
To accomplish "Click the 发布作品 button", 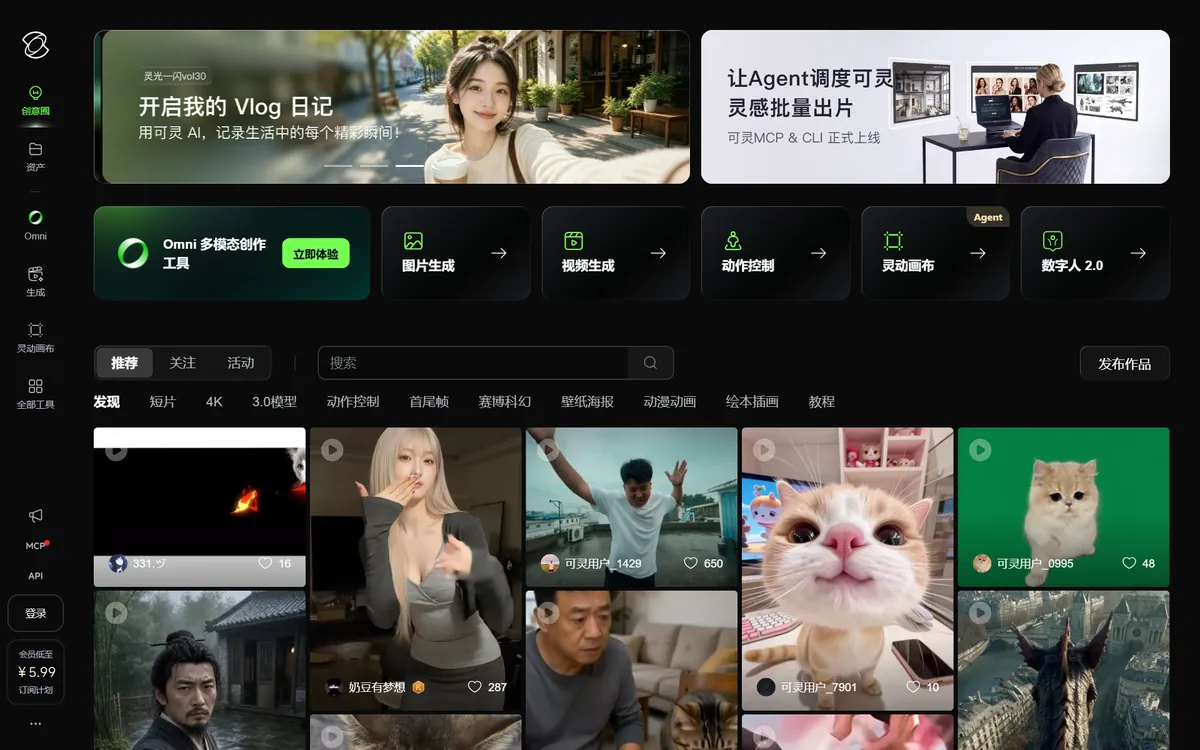I will point(1125,363).
